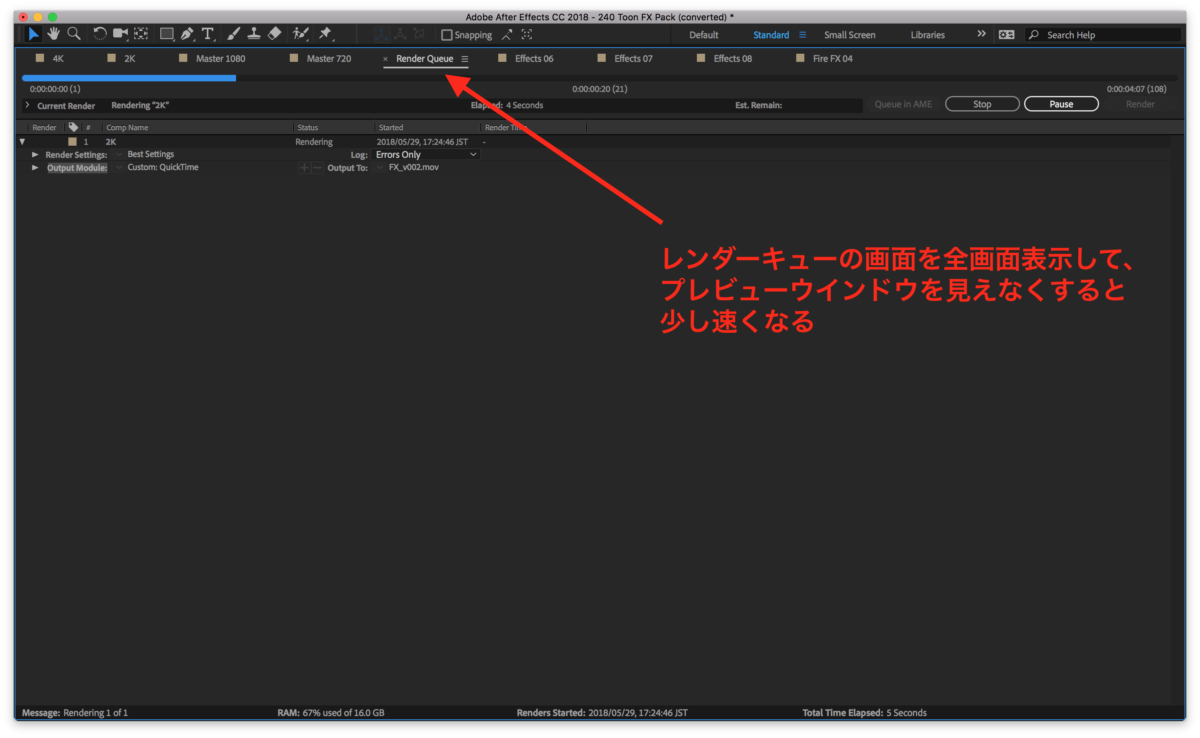1200x738 pixels.
Task: Click the blue render progress bar
Action: [129, 77]
